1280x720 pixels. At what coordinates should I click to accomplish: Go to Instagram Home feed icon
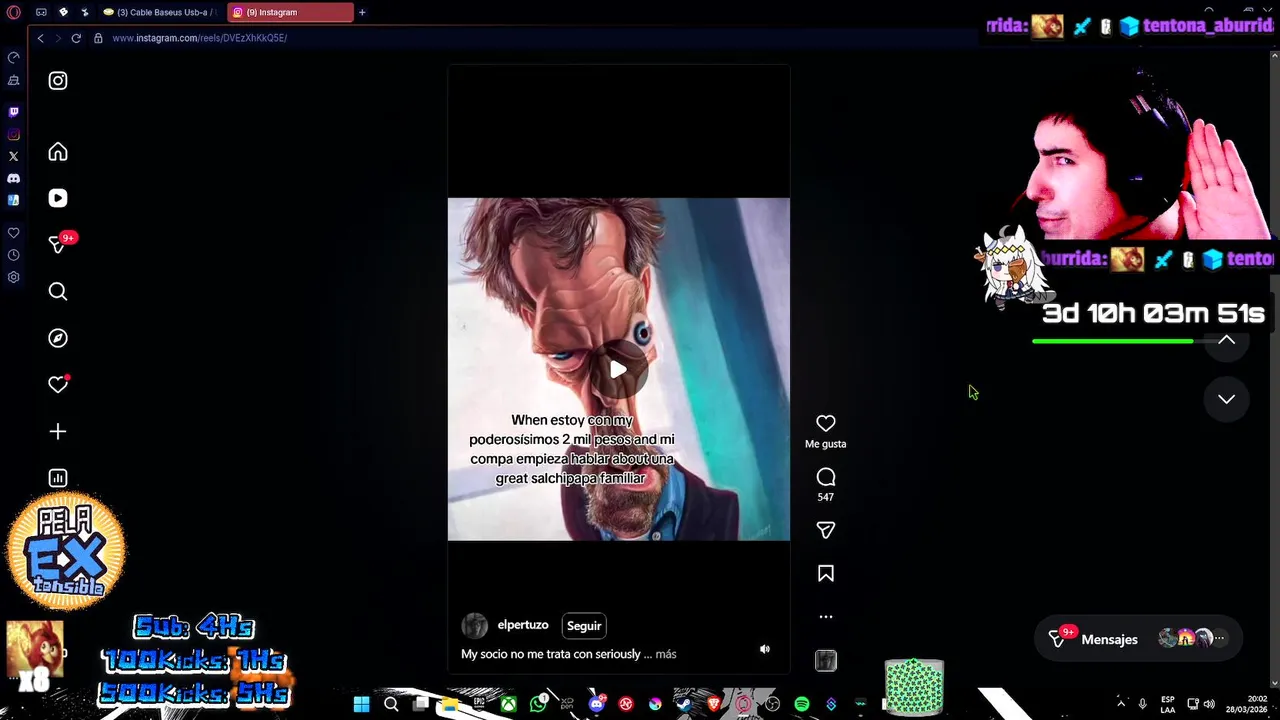tap(58, 152)
